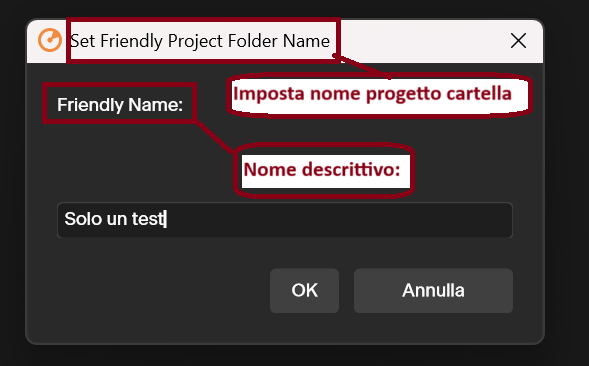Click the 'Friendly Name:' label
The image size is (589, 366).
point(120,104)
